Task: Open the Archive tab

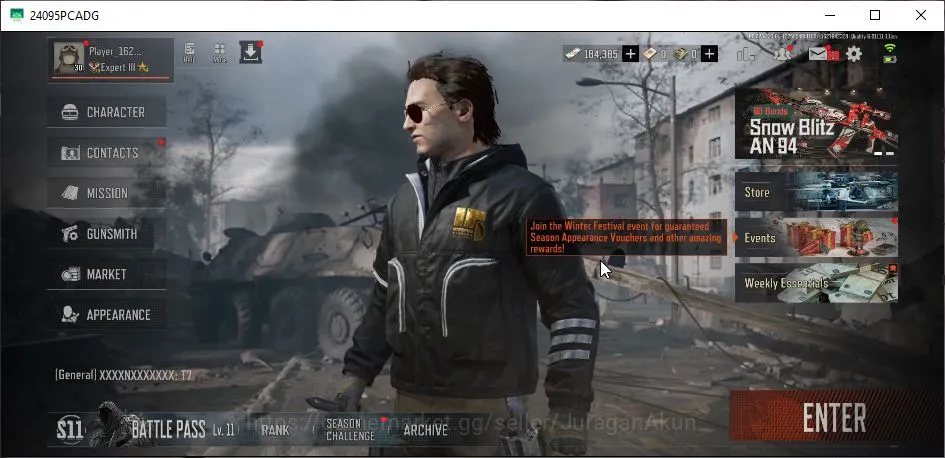Action: tap(425, 430)
